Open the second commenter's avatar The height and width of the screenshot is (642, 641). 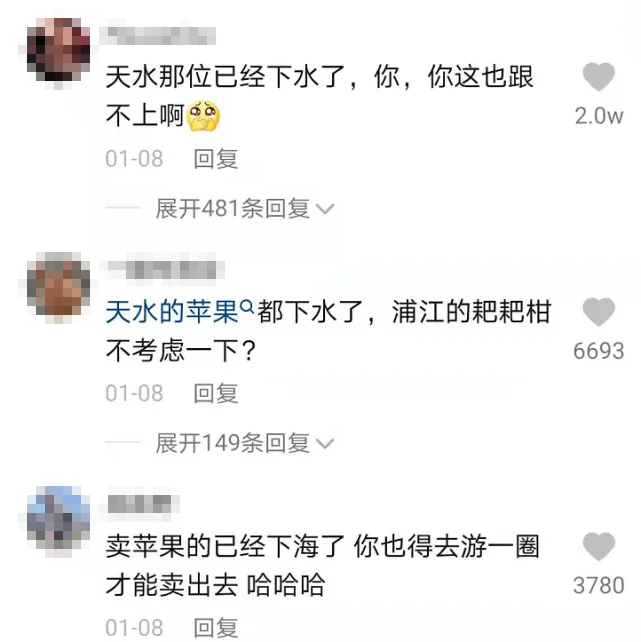coord(58,284)
